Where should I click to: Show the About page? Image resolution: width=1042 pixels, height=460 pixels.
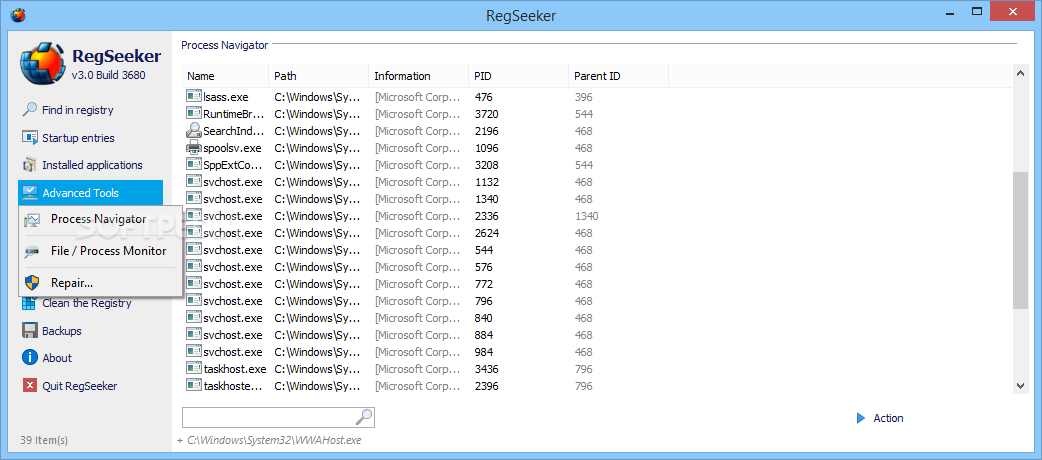pyautogui.click(x=57, y=358)
